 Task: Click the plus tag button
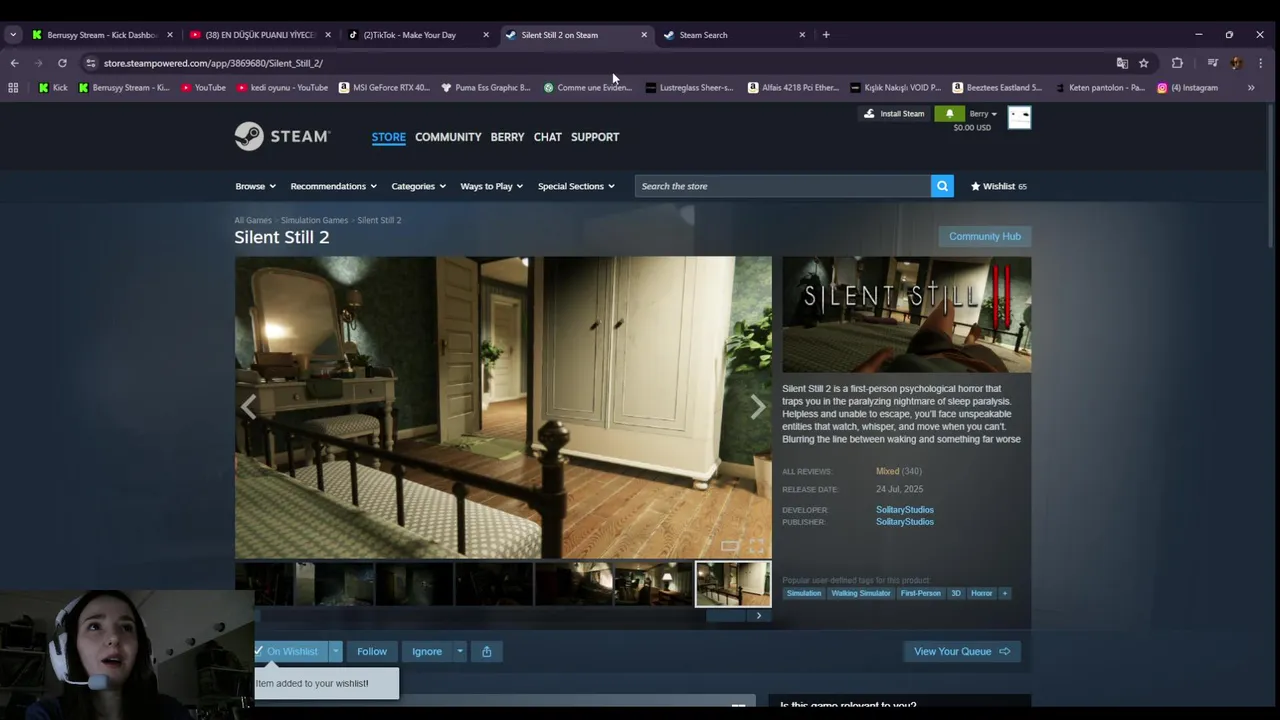point(1005,593)
